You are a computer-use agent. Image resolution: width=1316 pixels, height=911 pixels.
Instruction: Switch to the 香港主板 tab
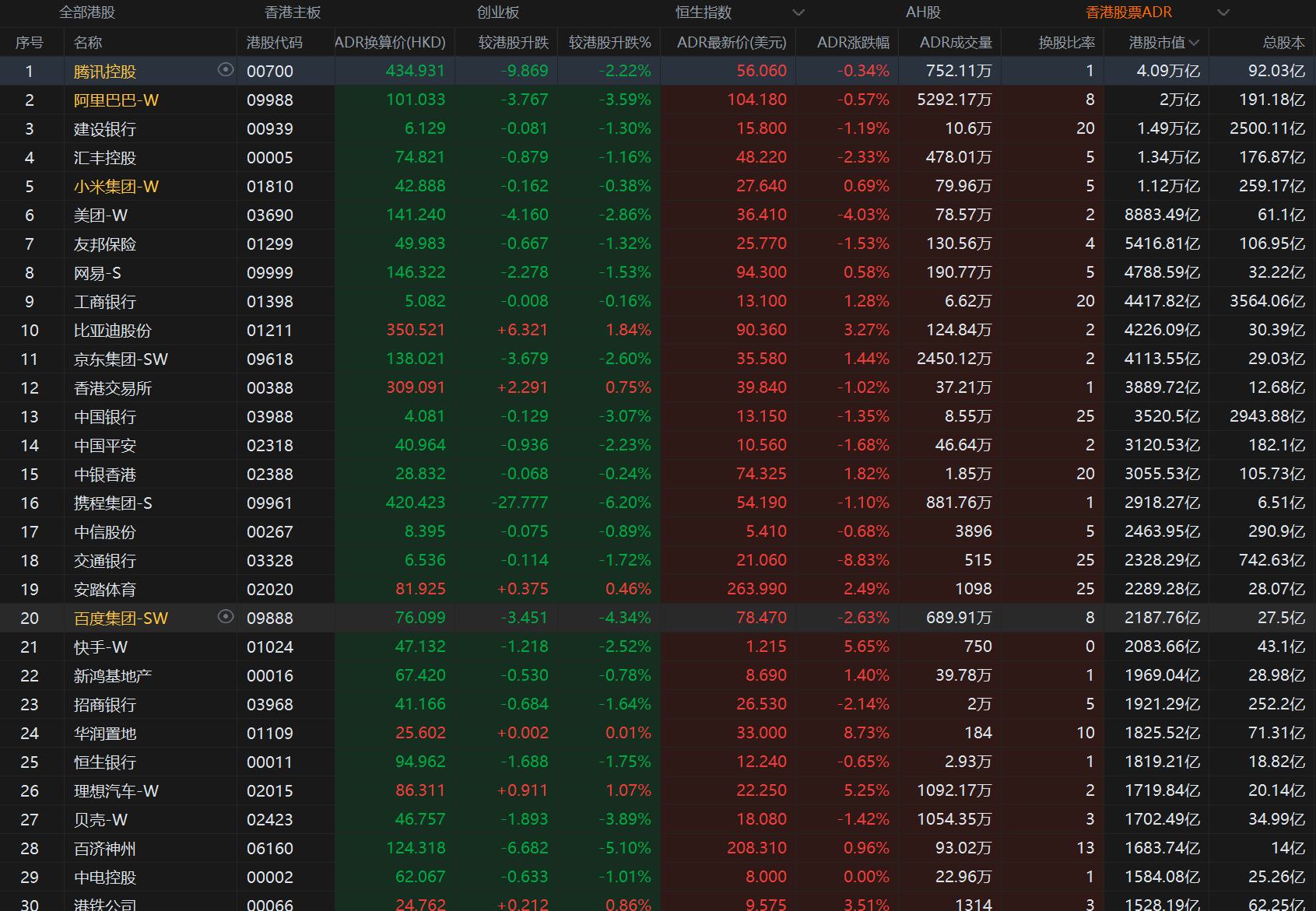[293, 12]
